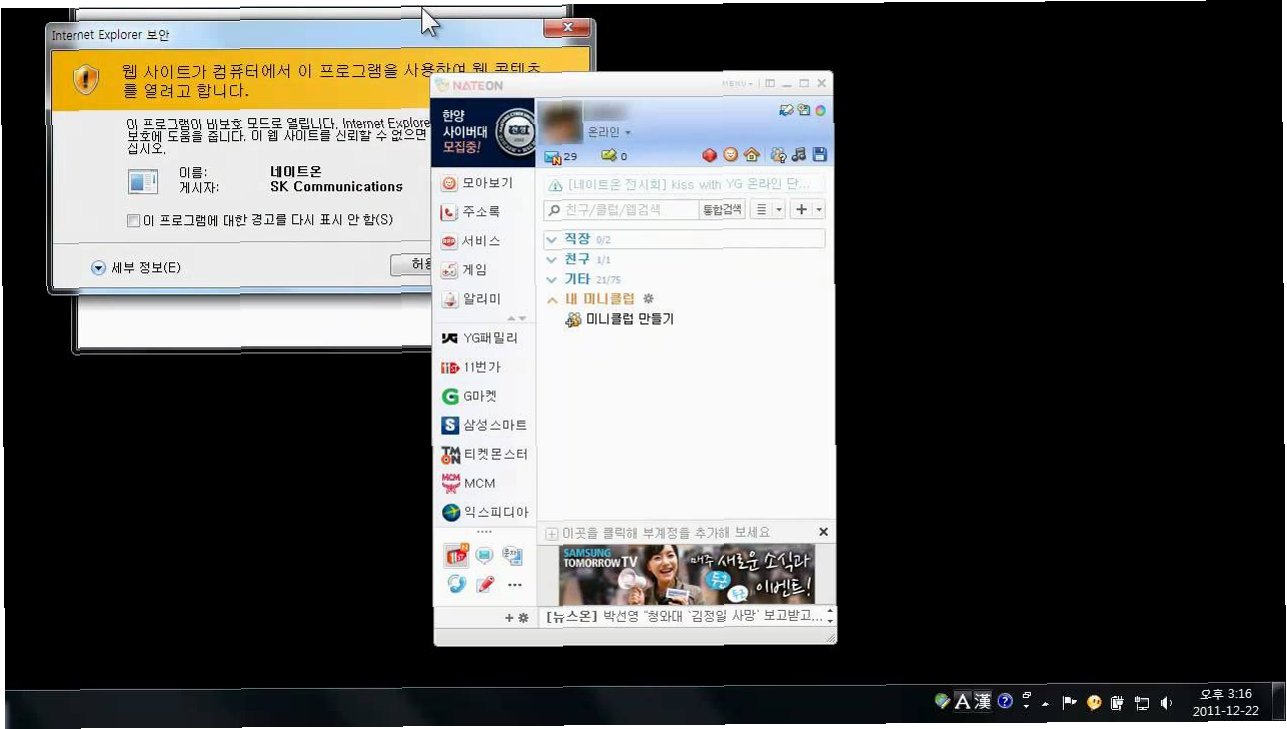Click the list view button next to 통합검색
This screenshot has height=729, width=1287.
[762, 210]
